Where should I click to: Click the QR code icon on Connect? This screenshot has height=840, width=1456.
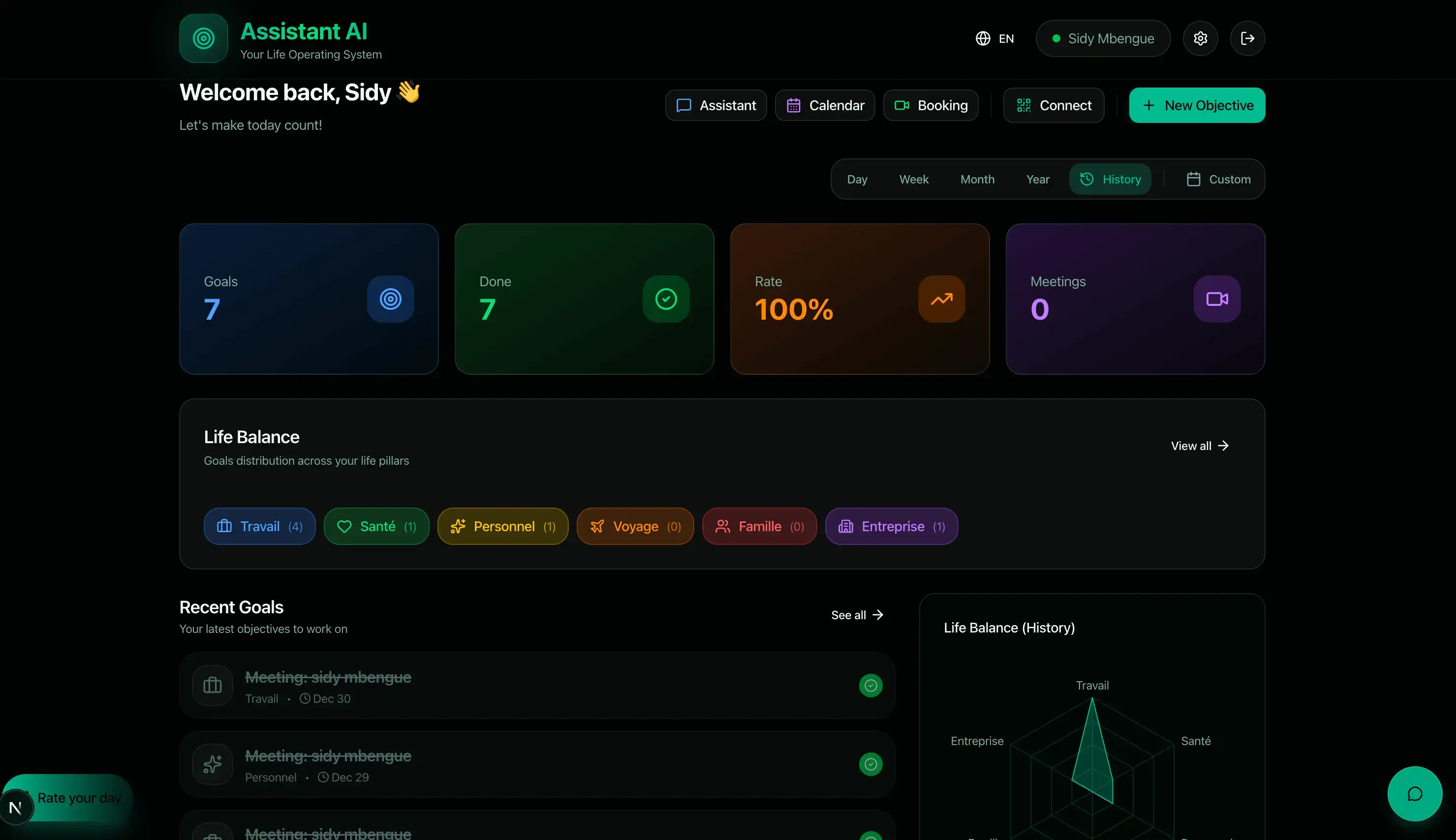click(1024, 104)
